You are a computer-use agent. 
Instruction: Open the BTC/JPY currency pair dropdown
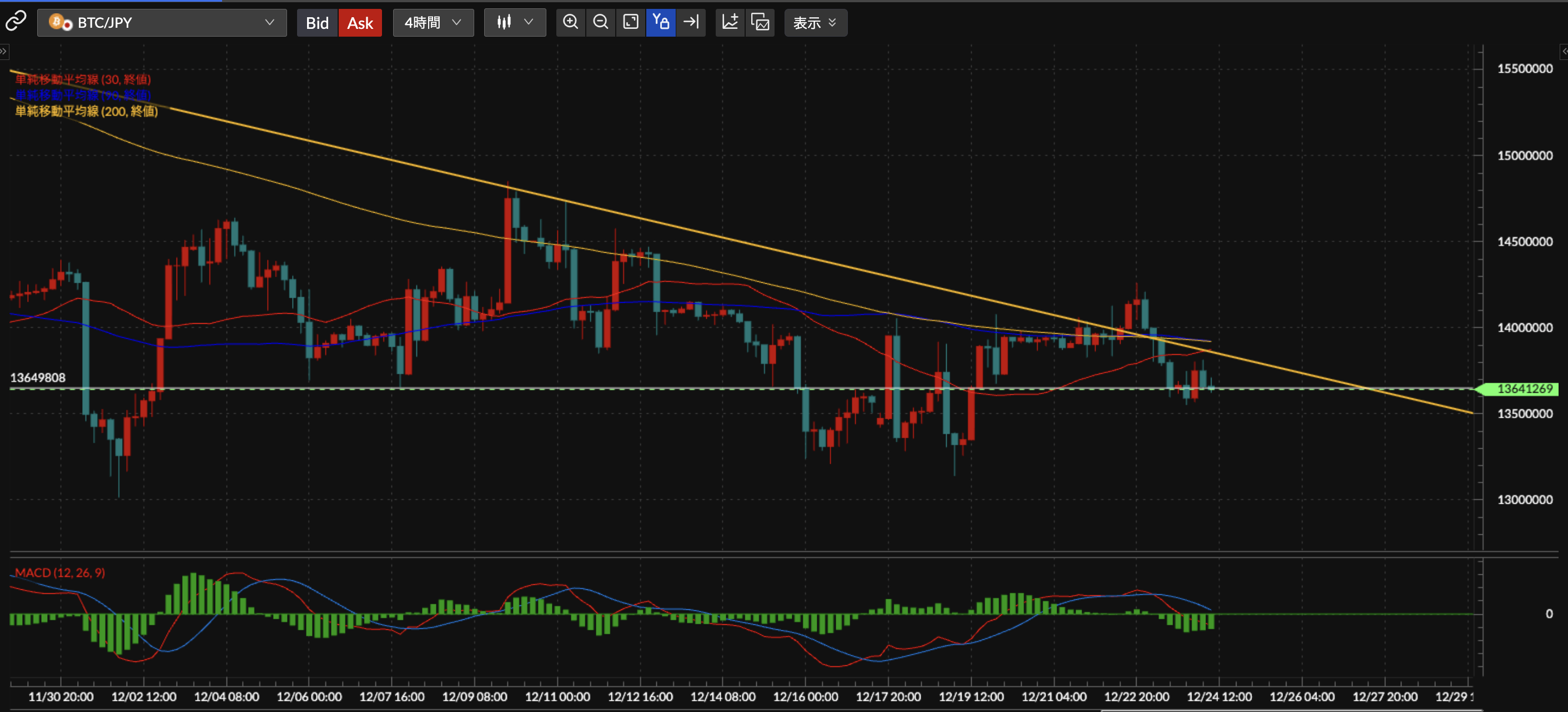coord(162,23)
